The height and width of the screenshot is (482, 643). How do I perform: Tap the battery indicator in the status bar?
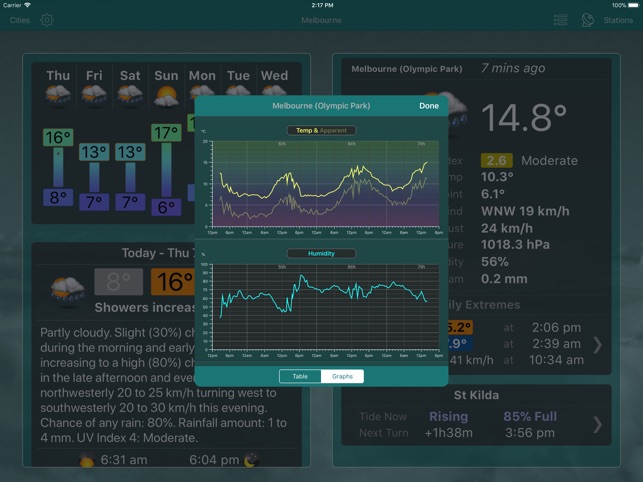coord(634,5)
